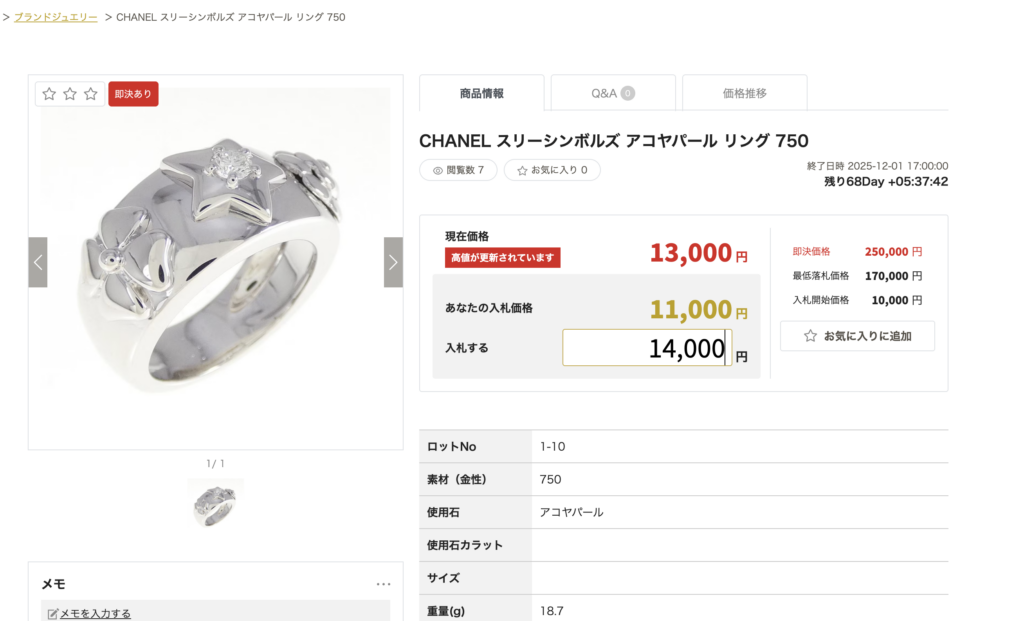The width and height of the screenshot is (1024, 621).
Task: Open the 価格推移 price history tab
Action: [744, 93]
